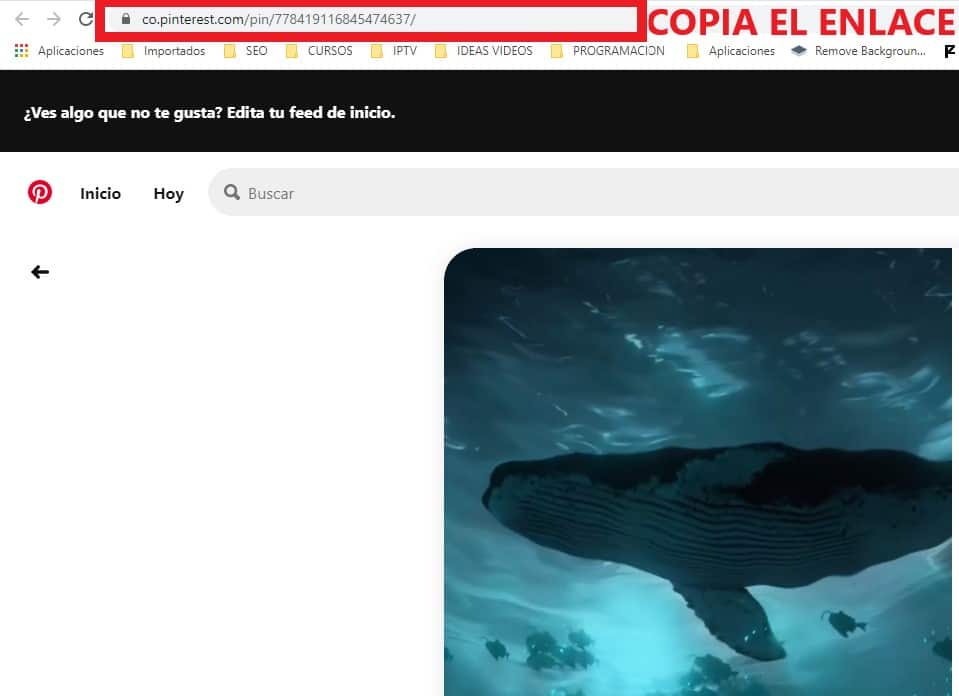Go back using the page's black arrow
Screen dimensions: 959x696
tap(40, 272)
